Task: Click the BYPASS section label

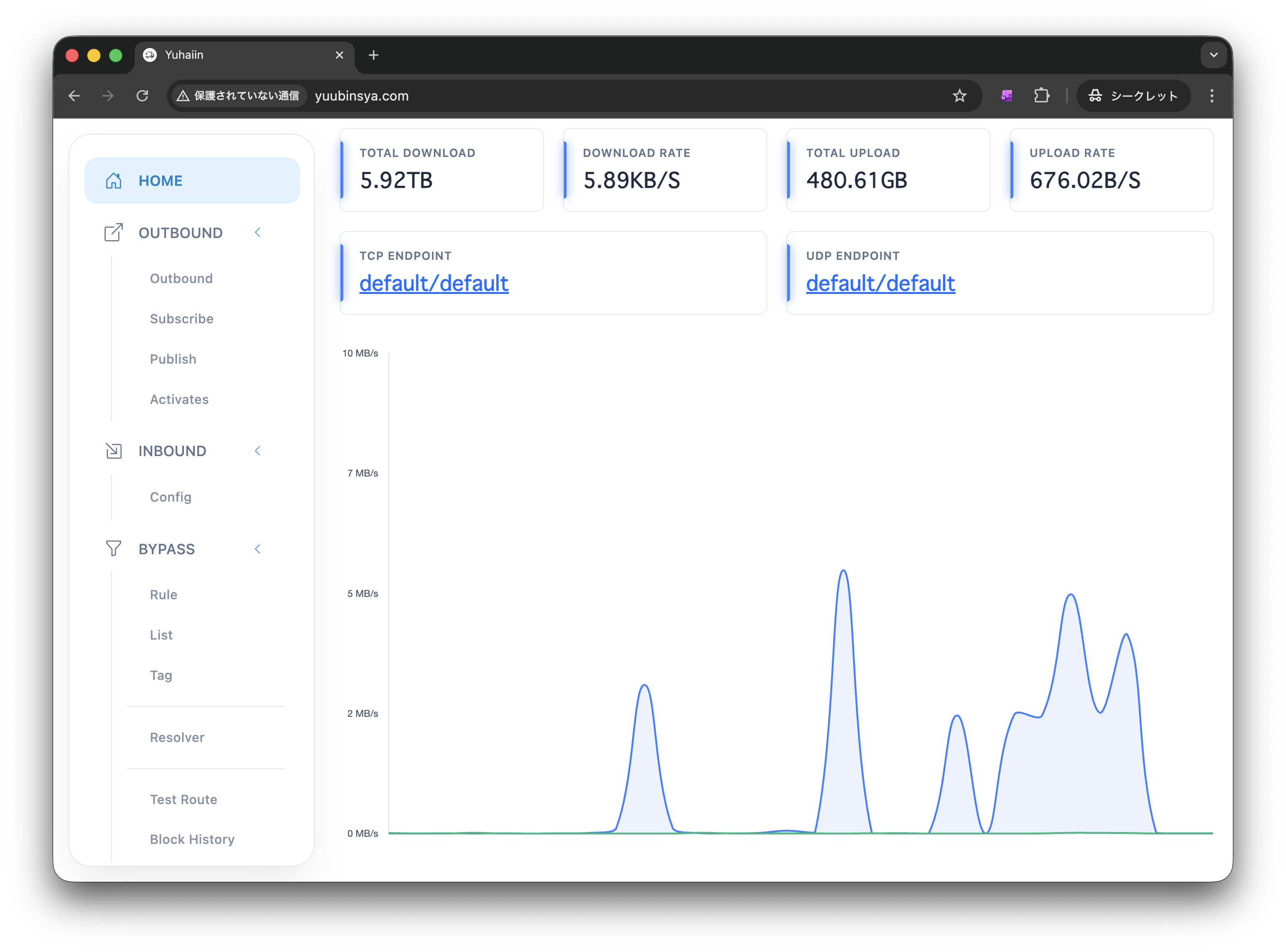Action: click(x=166, y=549)
